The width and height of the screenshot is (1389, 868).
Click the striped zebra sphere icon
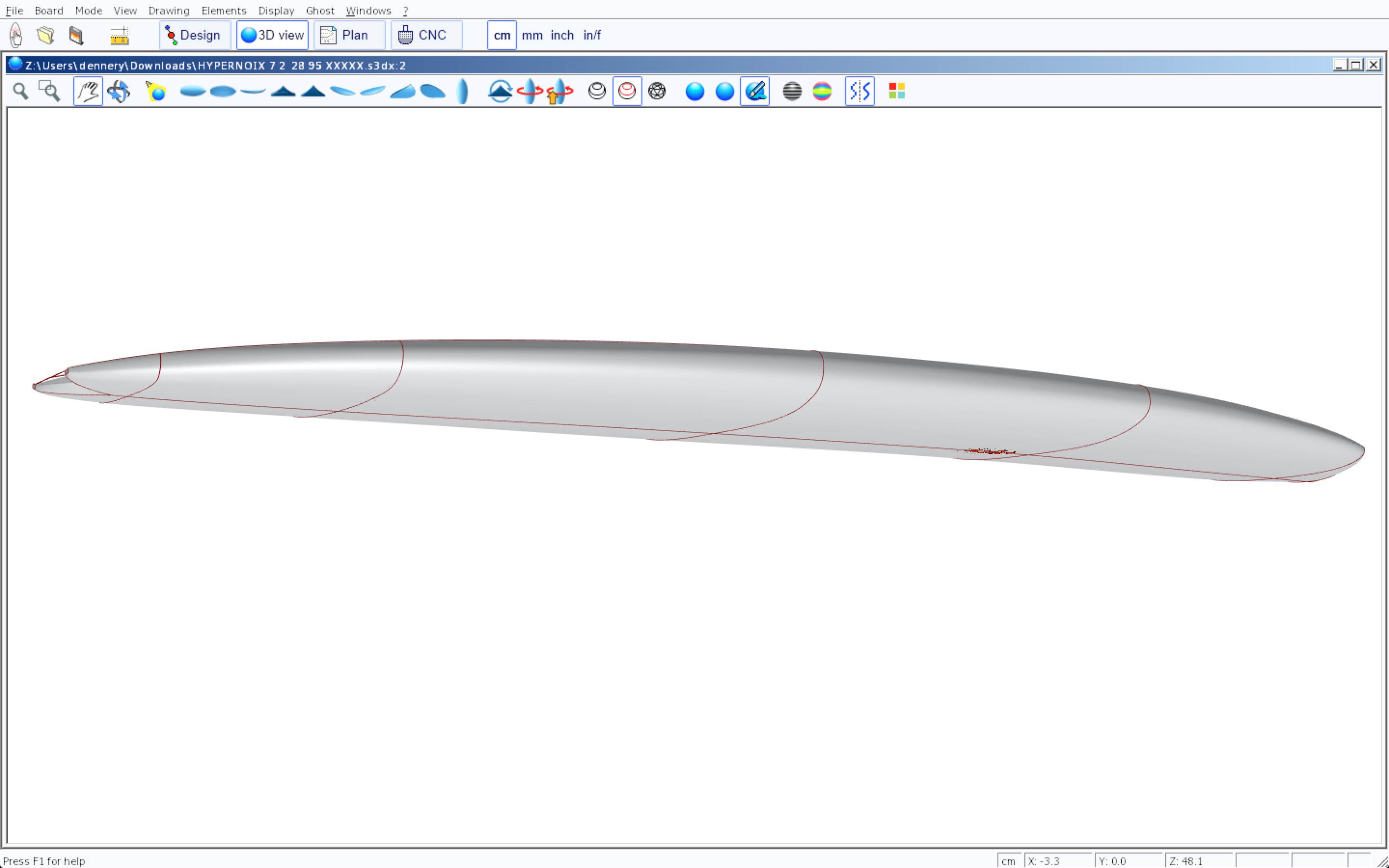pos(792,91)
